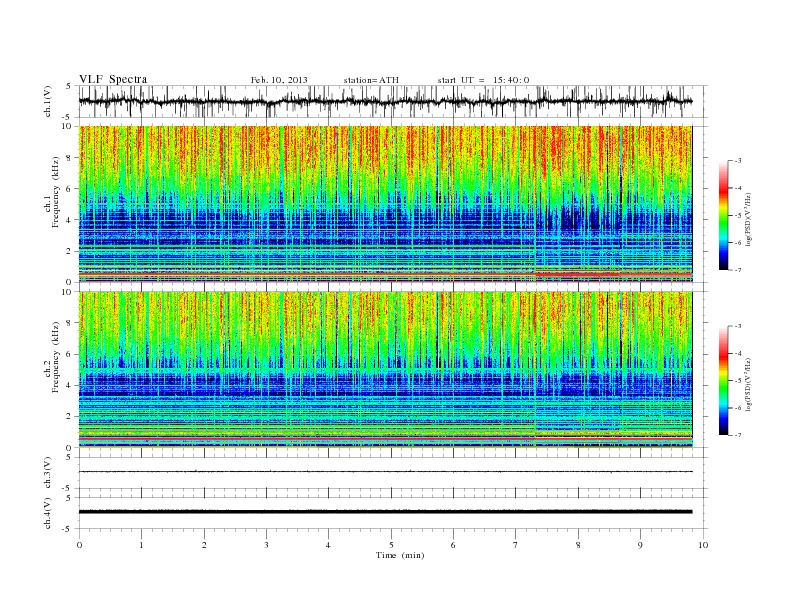Click the "start UT = 15:40:0" header text
792x612 pixels.
(x=483, y=80)
